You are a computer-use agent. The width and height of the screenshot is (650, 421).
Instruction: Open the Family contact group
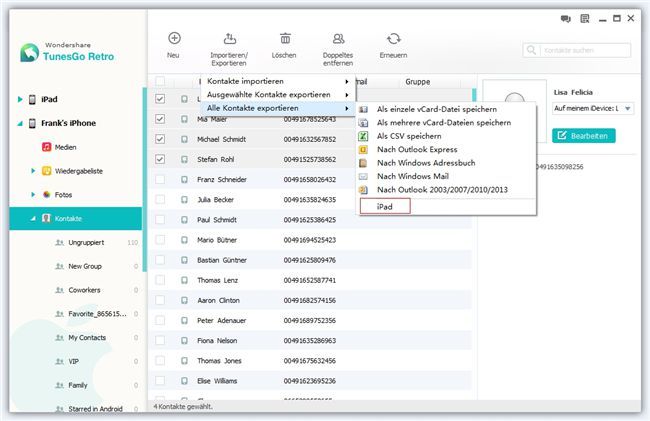[78, 385]
